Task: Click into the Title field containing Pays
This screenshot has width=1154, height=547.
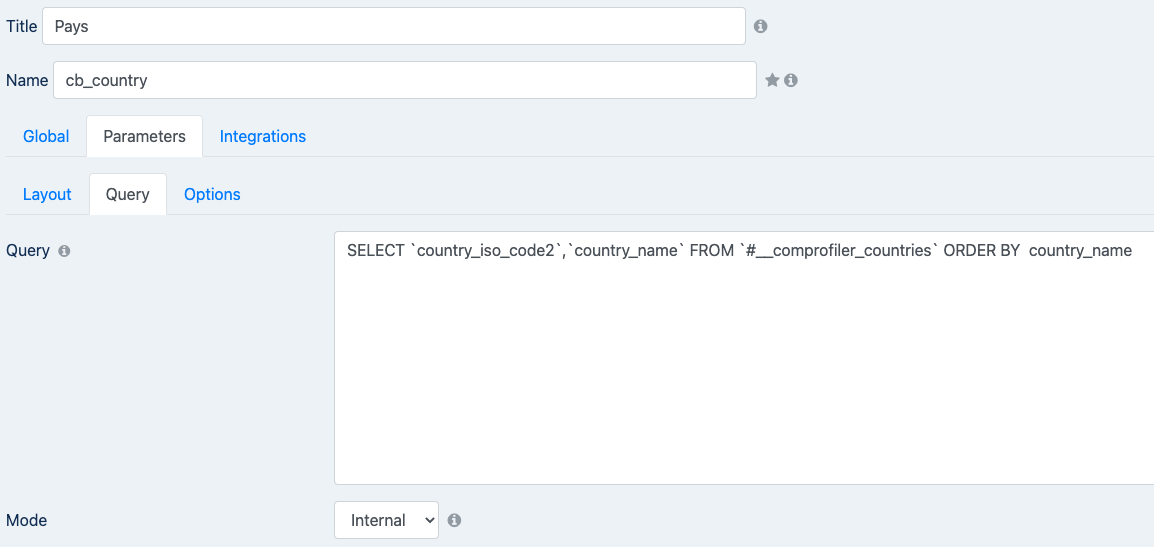Action: (x=394, y=27)
